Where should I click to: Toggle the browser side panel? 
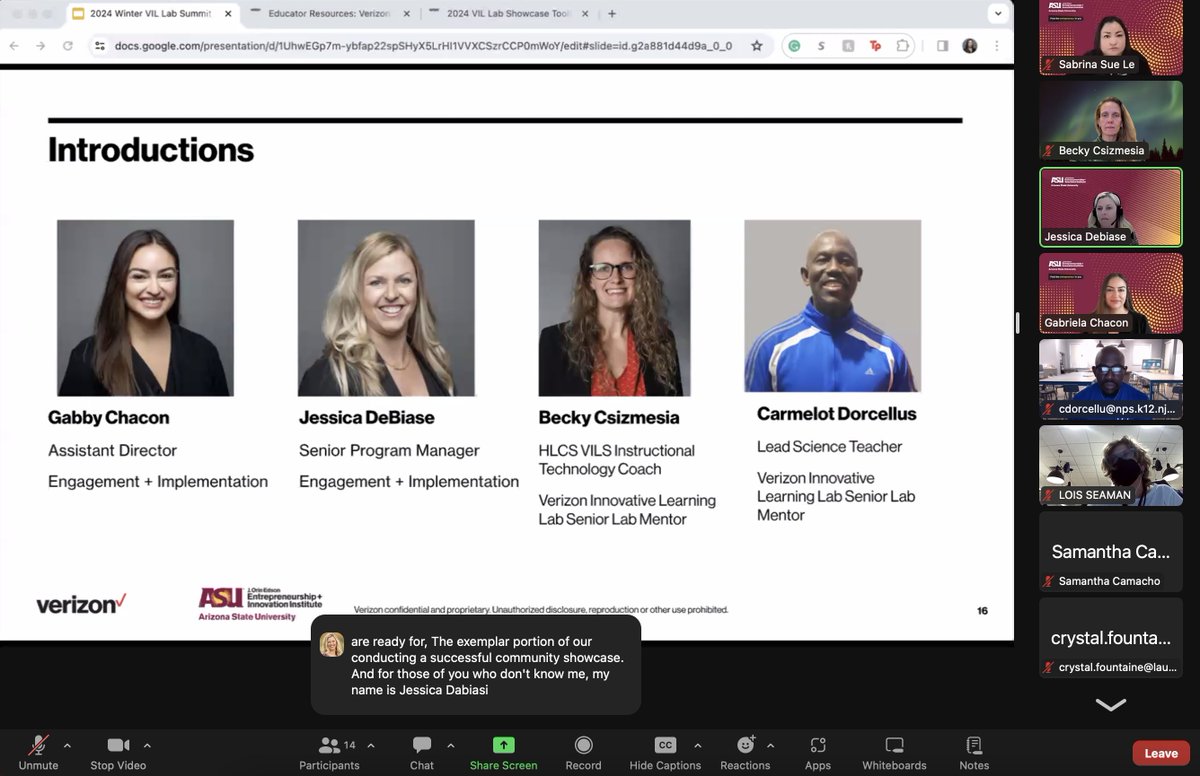tap(942, 46)
